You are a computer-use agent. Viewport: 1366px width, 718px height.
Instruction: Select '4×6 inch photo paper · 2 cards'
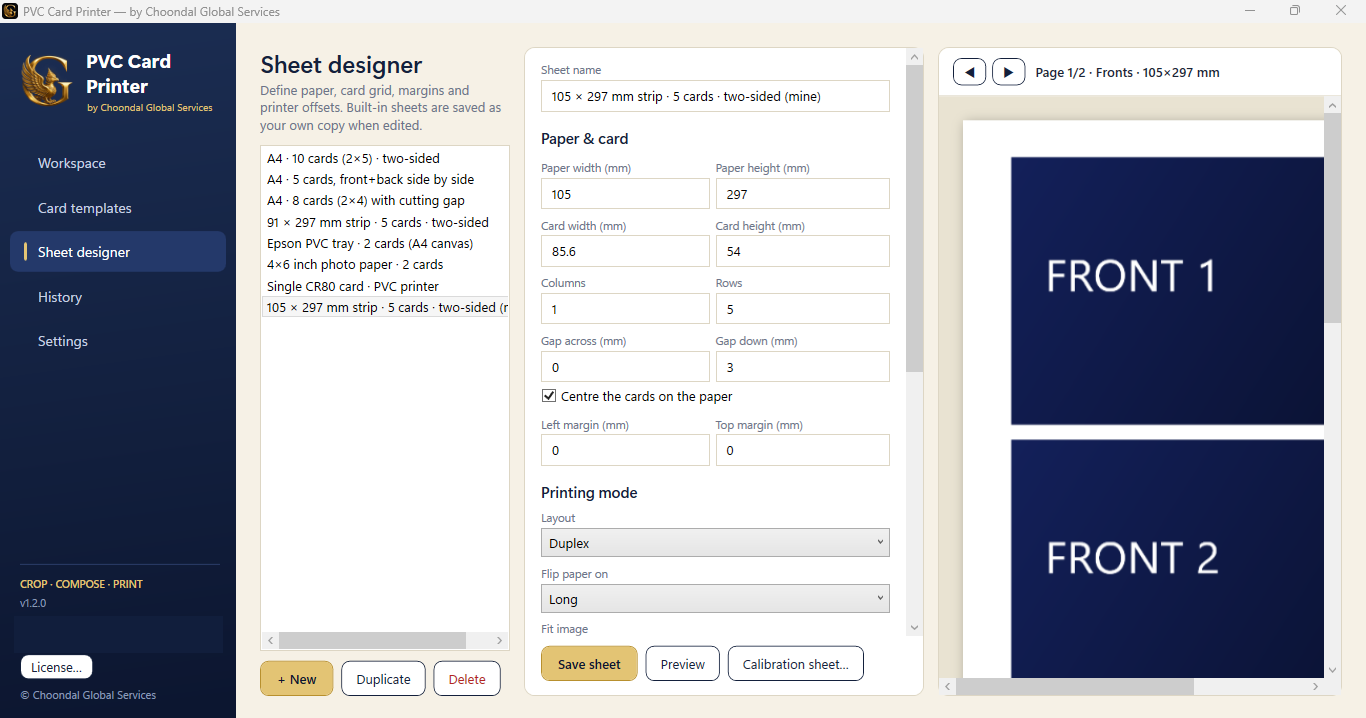pyautogui.click(x=385, y=264)
